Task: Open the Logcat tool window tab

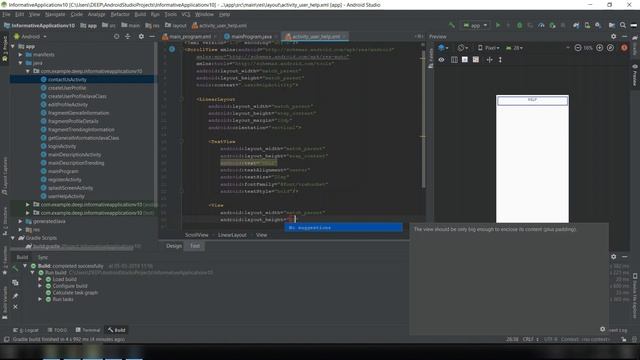Action: tap(26, 330)
